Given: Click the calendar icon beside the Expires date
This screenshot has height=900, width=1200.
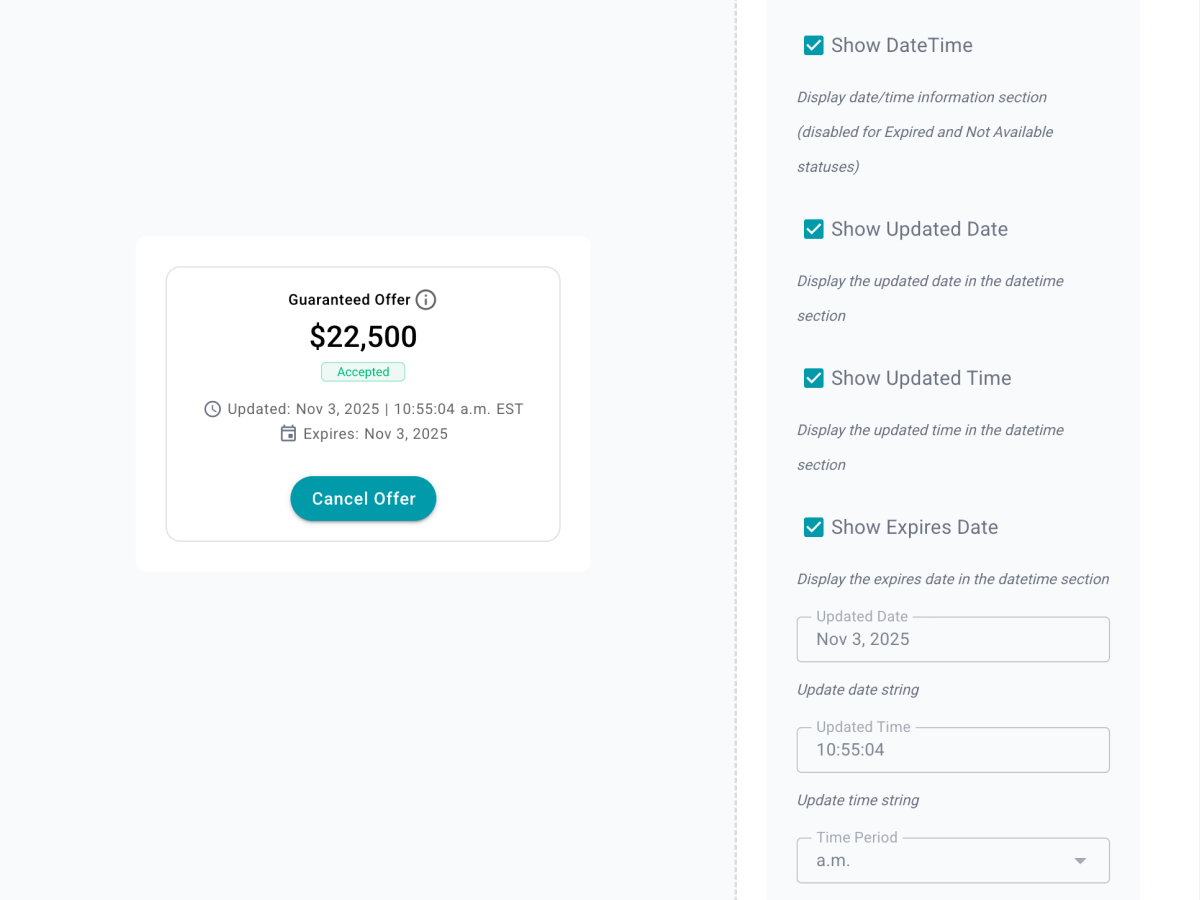Looking at the screenshot, I should (288, 433).
